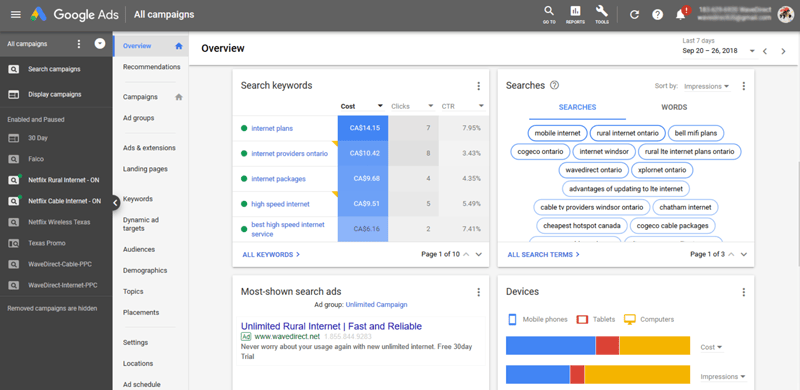
Task: Select the xplornet ontario search chip
Action: [x=662, y=170]
